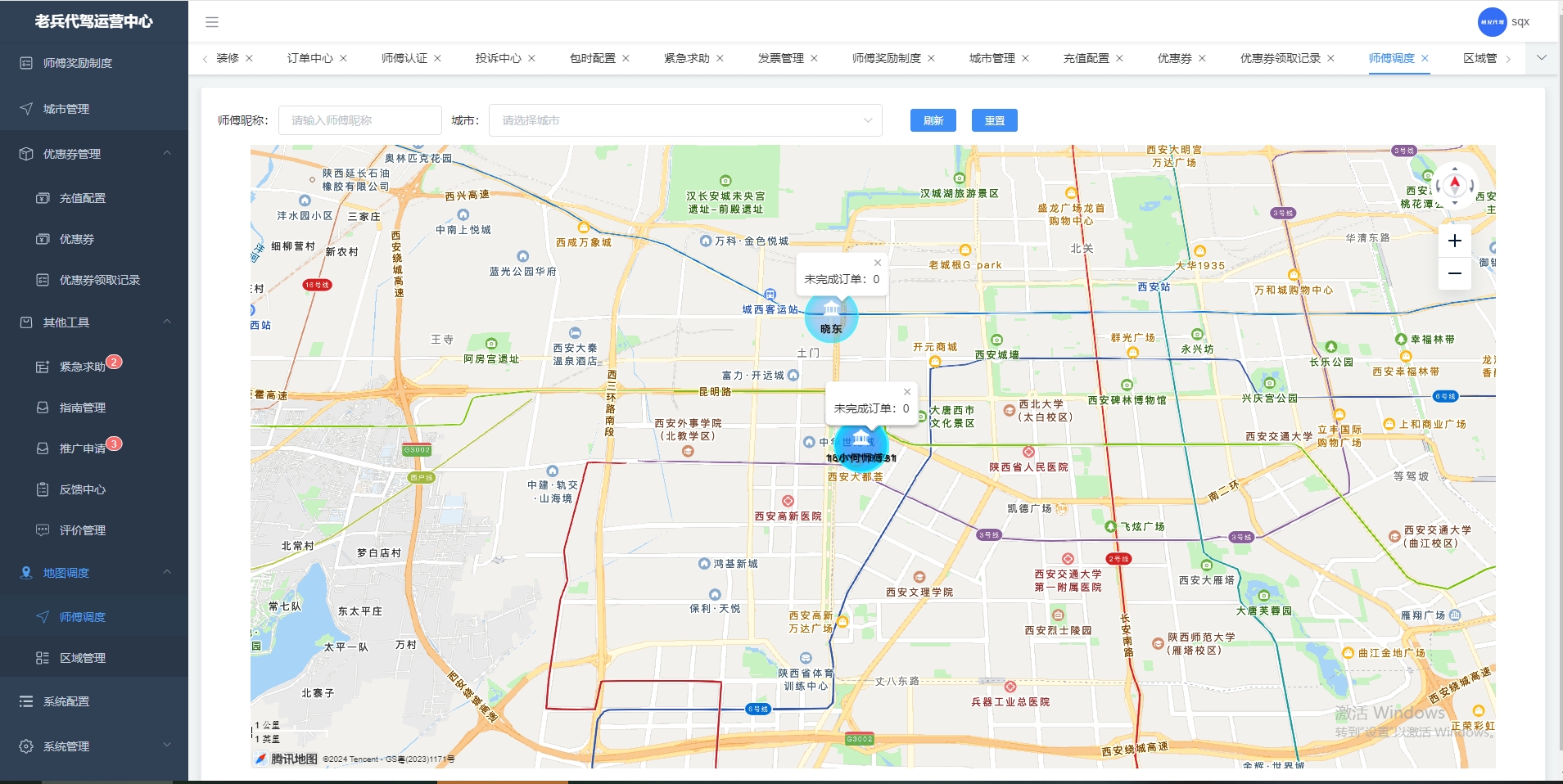Expand the 系统管理 sidebar group
1563x784 pixels.
(x=94, y=746)
